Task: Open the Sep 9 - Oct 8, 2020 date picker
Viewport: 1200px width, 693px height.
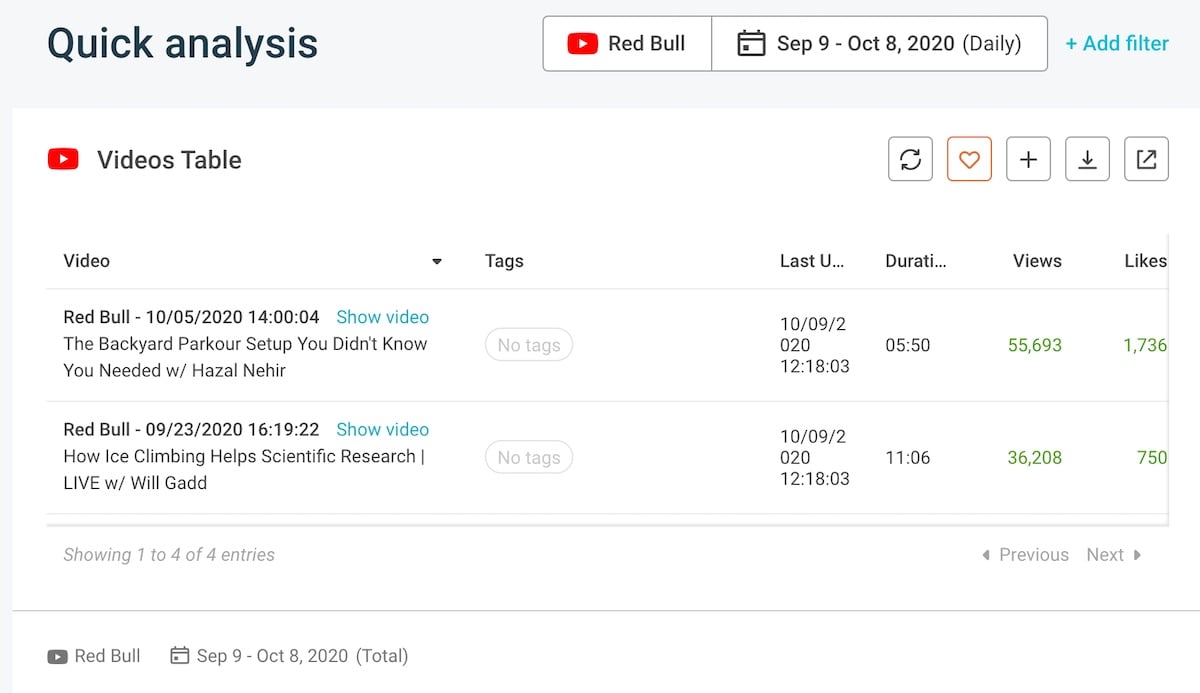Action: click(x=880, y=44)
